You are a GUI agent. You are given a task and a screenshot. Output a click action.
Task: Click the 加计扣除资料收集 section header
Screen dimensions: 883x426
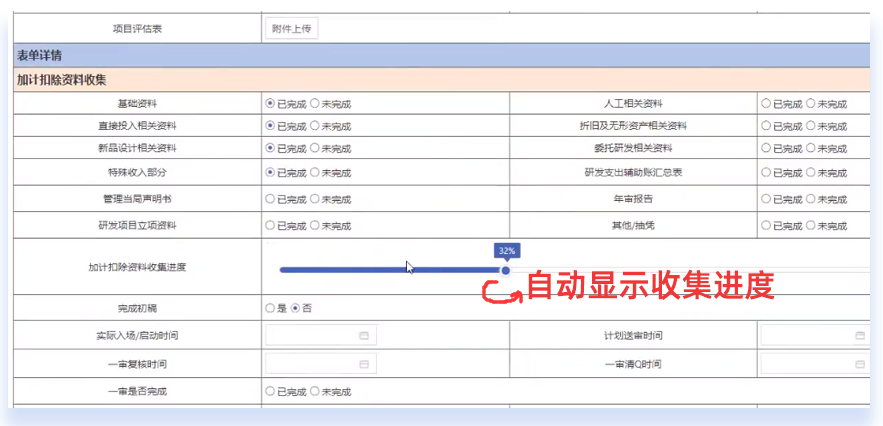pyautogui.click(x=62, y=79)
